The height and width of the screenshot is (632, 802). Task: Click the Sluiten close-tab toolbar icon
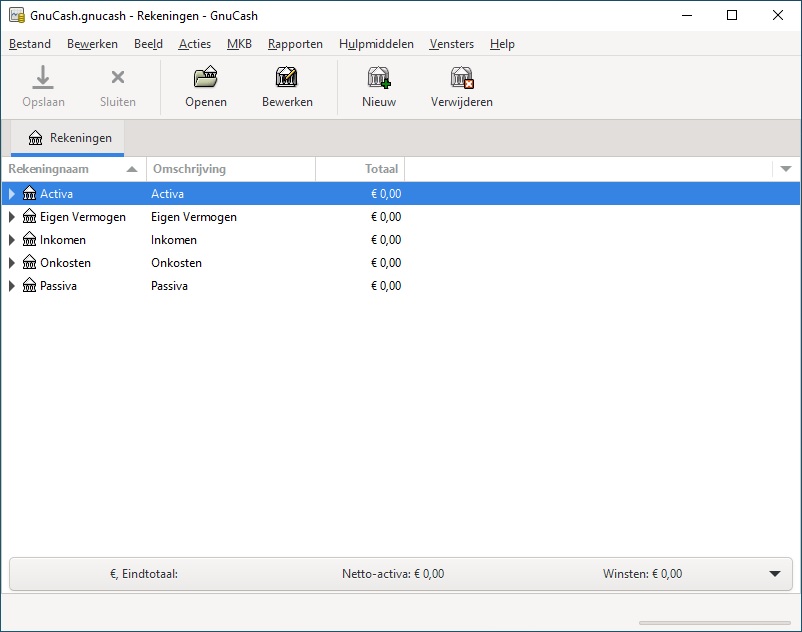pos(117,78)
